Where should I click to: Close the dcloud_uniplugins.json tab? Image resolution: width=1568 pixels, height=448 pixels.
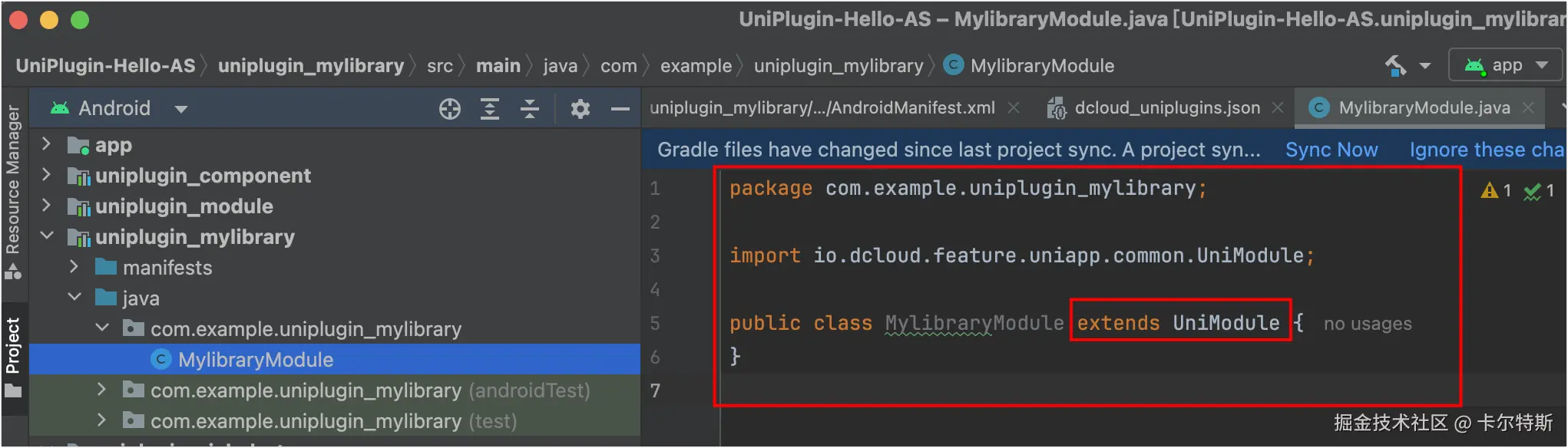click(x=1278, y=108)
